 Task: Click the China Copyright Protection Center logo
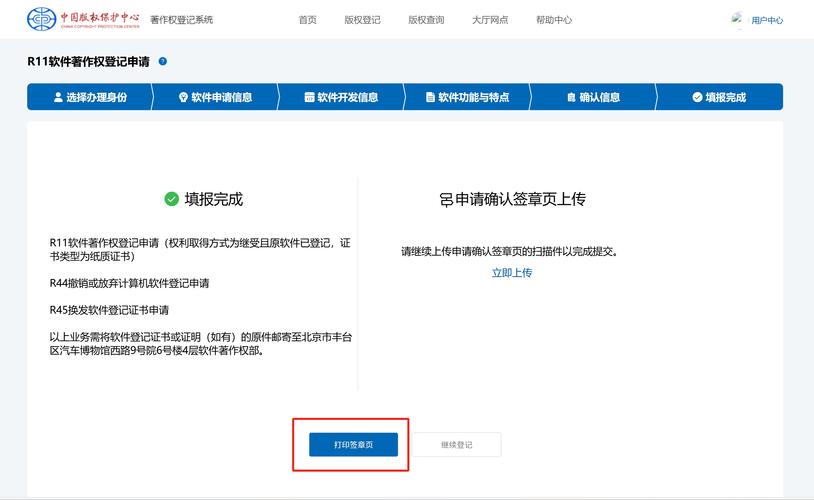coord(83,19)
